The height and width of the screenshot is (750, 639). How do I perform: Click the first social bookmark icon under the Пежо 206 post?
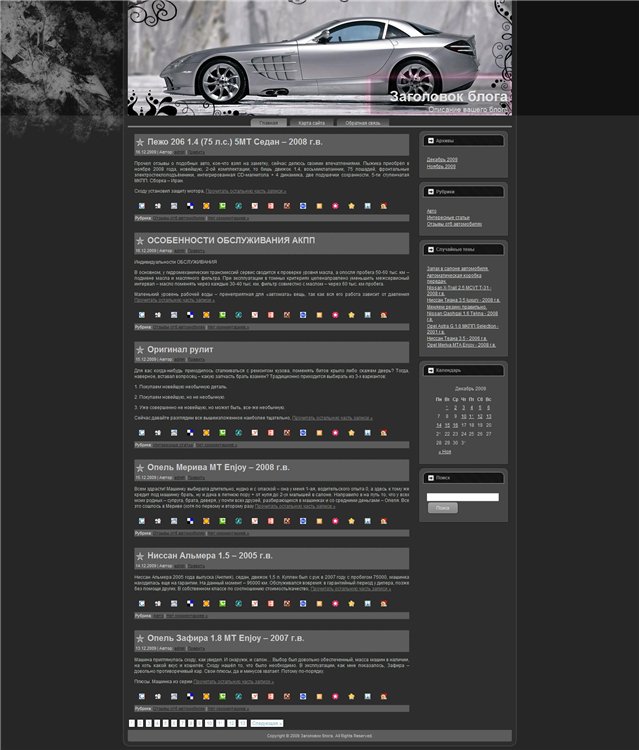pos(142,205)
